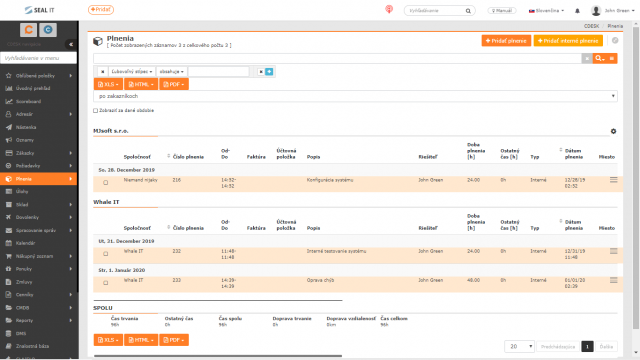Viewport: 640px width, 360px height.
Task: Open DMS in the sidebar
Action: [21, 333]
